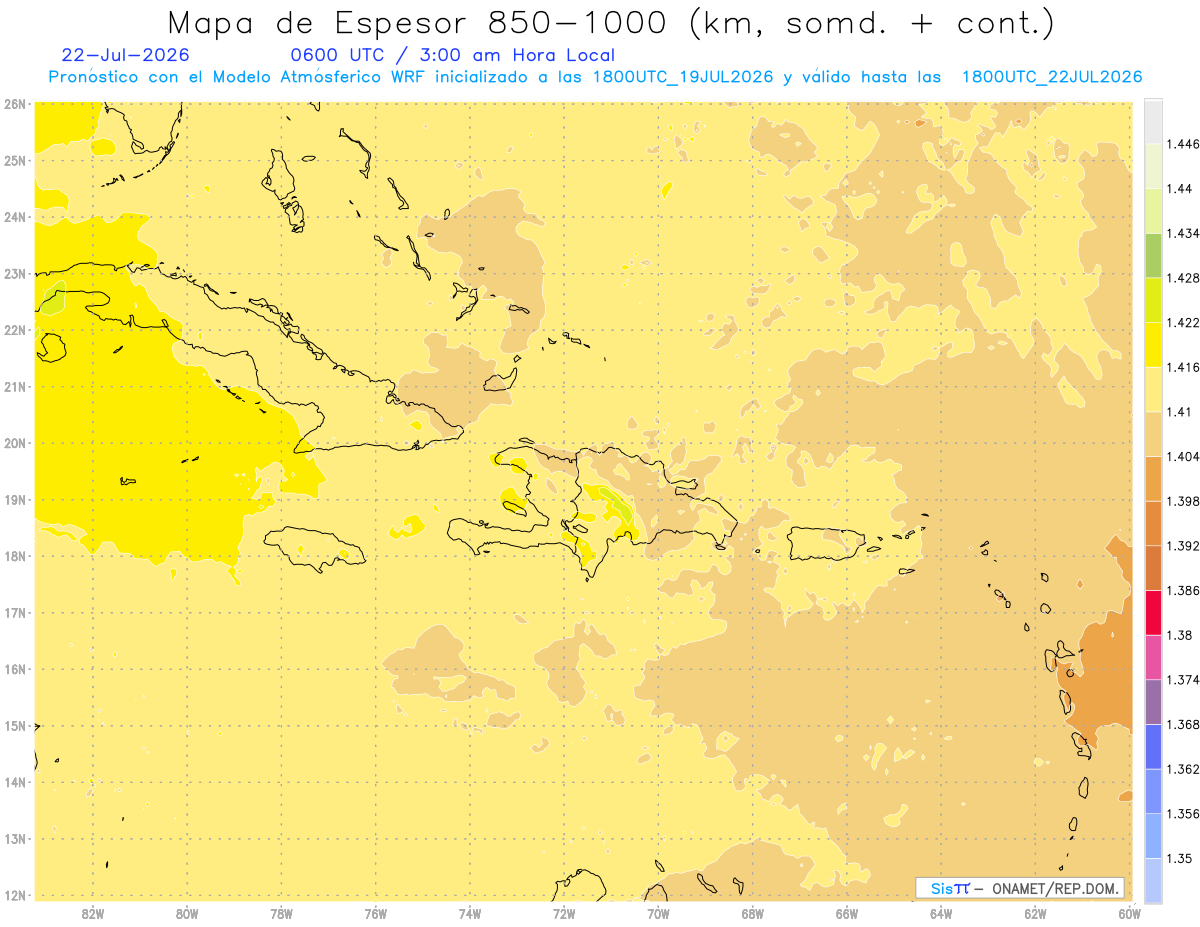Click the 60W longitude axis label

click(1129, 913)
